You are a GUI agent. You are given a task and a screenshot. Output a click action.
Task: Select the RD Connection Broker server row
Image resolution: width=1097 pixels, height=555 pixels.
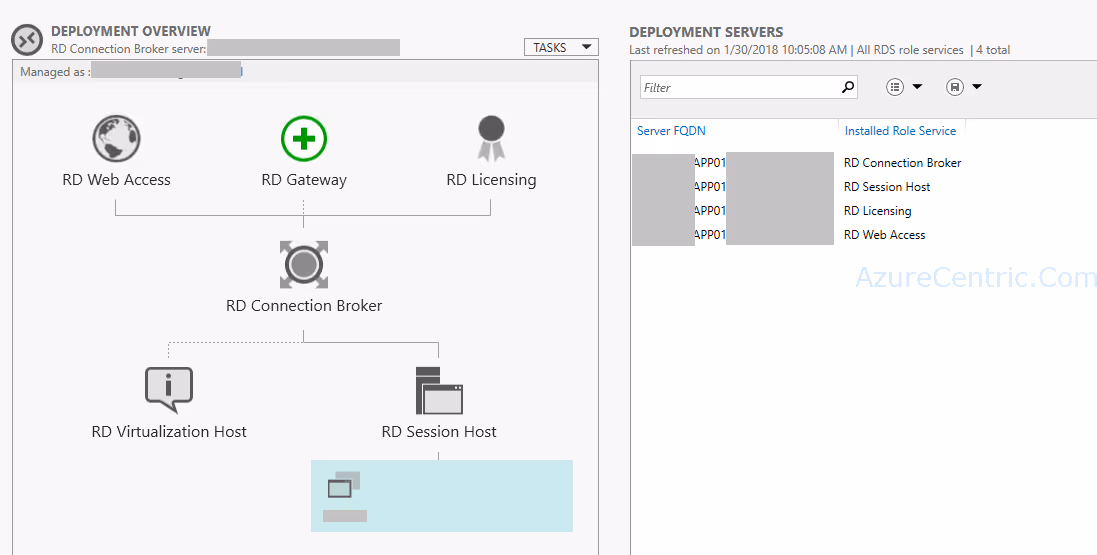864,163
